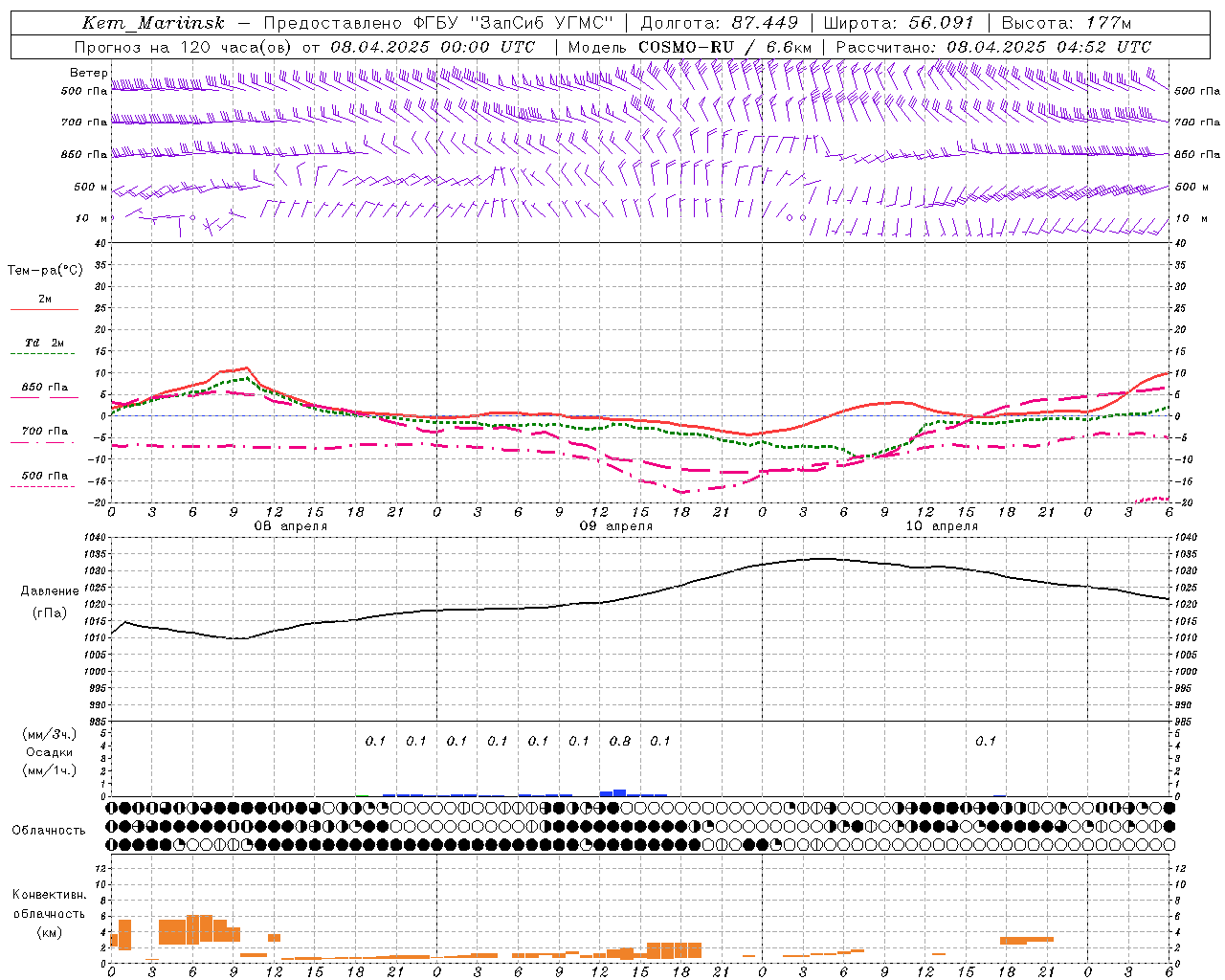
Task: Select the '0.8' precipitation amount value
Action: [x=620, y=741]
